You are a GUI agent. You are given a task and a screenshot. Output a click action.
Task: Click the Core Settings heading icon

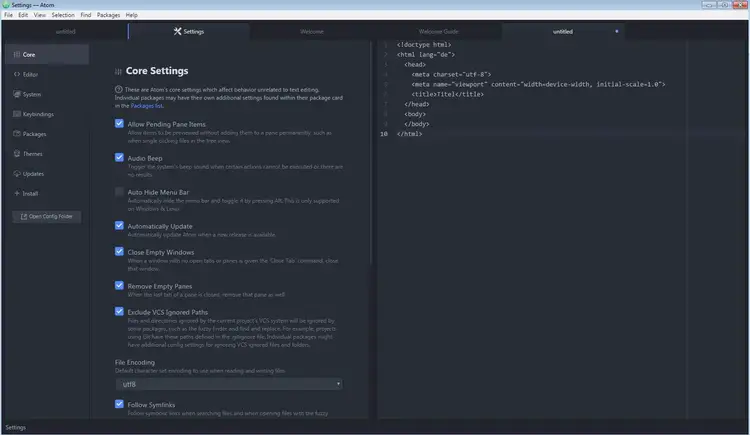coord(118,71)
